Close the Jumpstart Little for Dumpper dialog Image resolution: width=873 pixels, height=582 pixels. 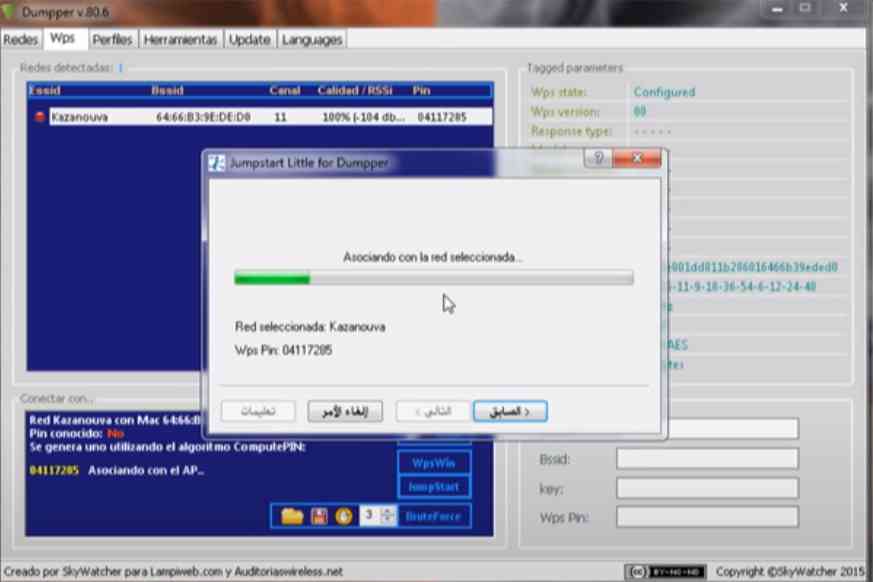pos(637,159)
